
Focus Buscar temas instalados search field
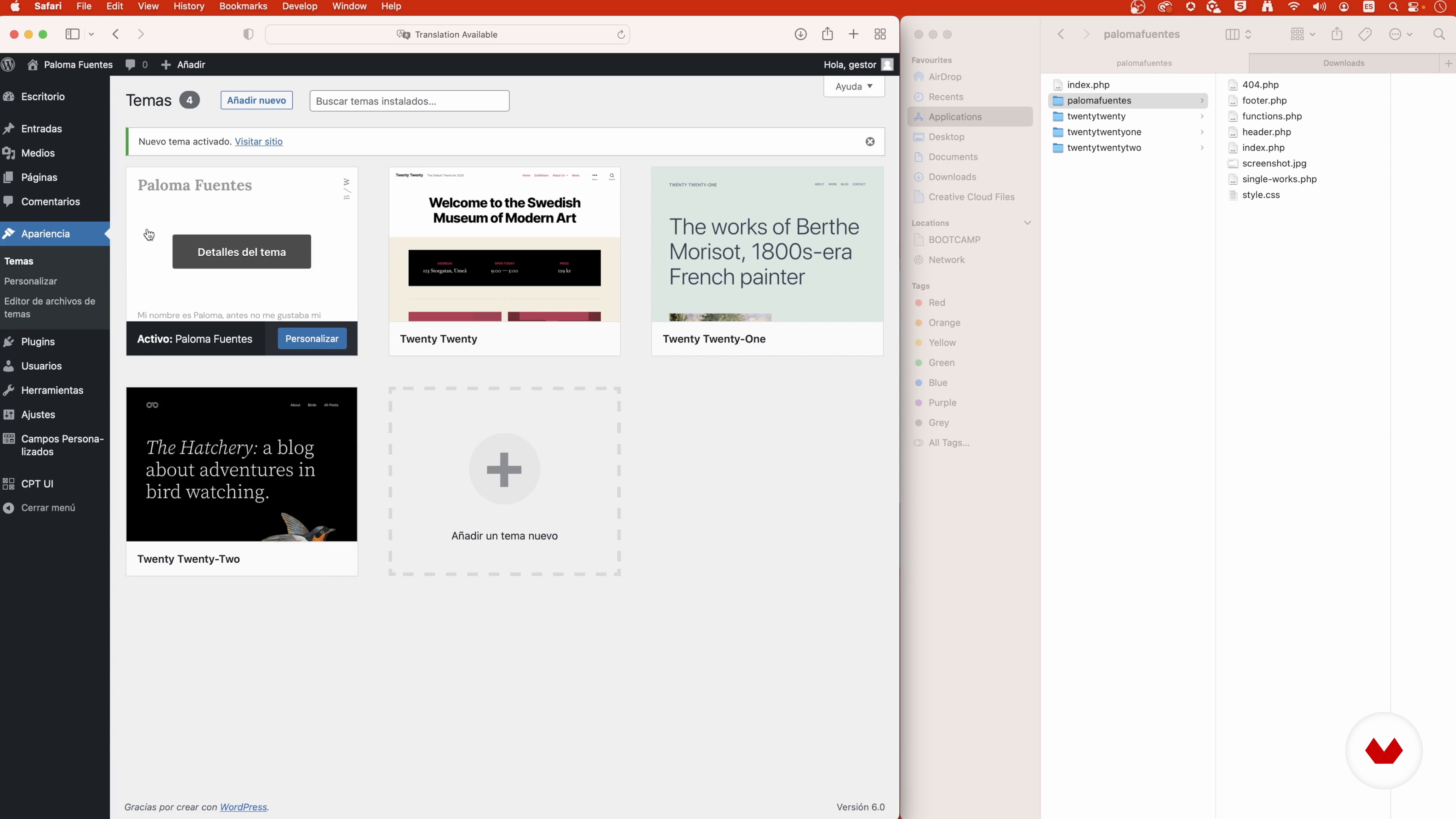point(409,101)
